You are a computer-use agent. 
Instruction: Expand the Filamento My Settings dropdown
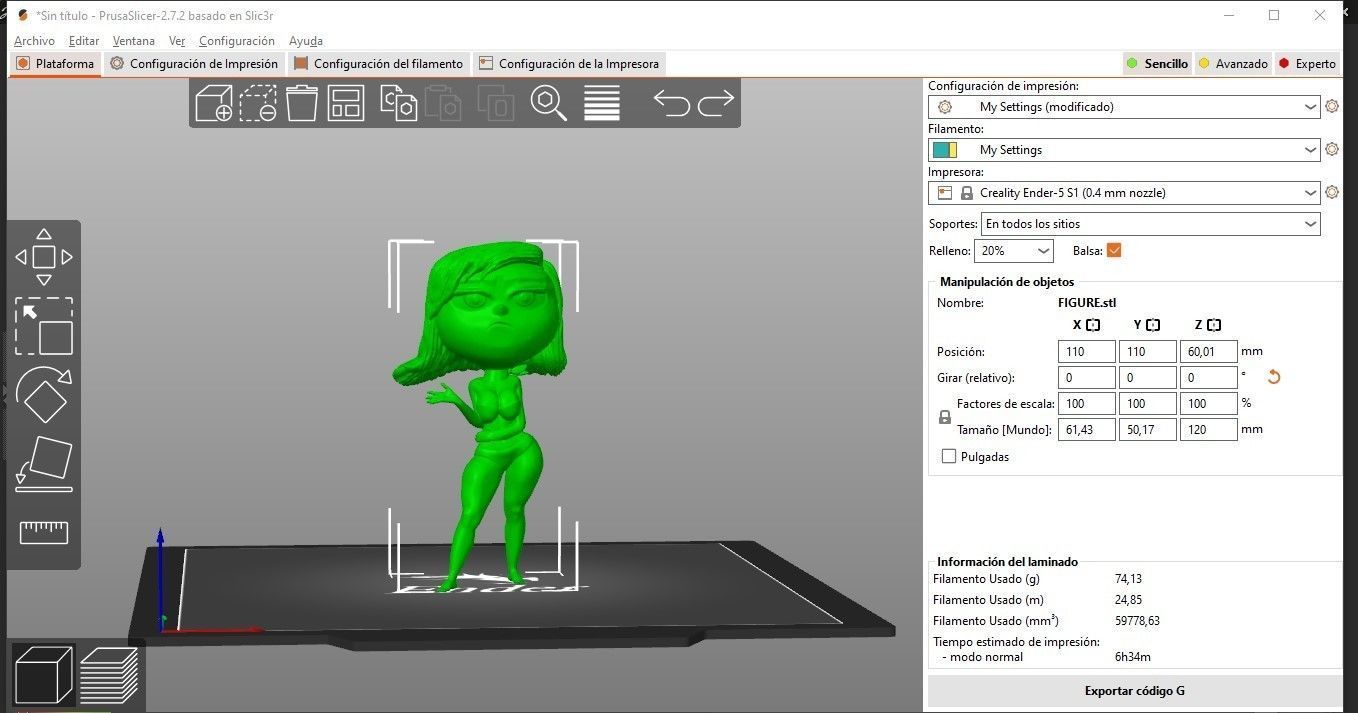pos(1124,150)
